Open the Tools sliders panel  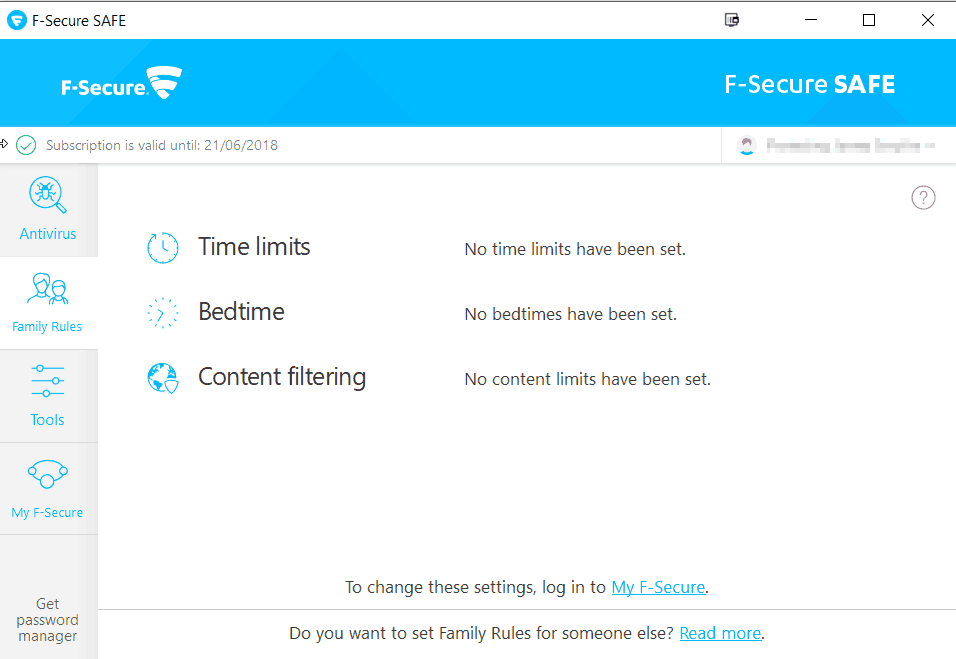[48, 395]
